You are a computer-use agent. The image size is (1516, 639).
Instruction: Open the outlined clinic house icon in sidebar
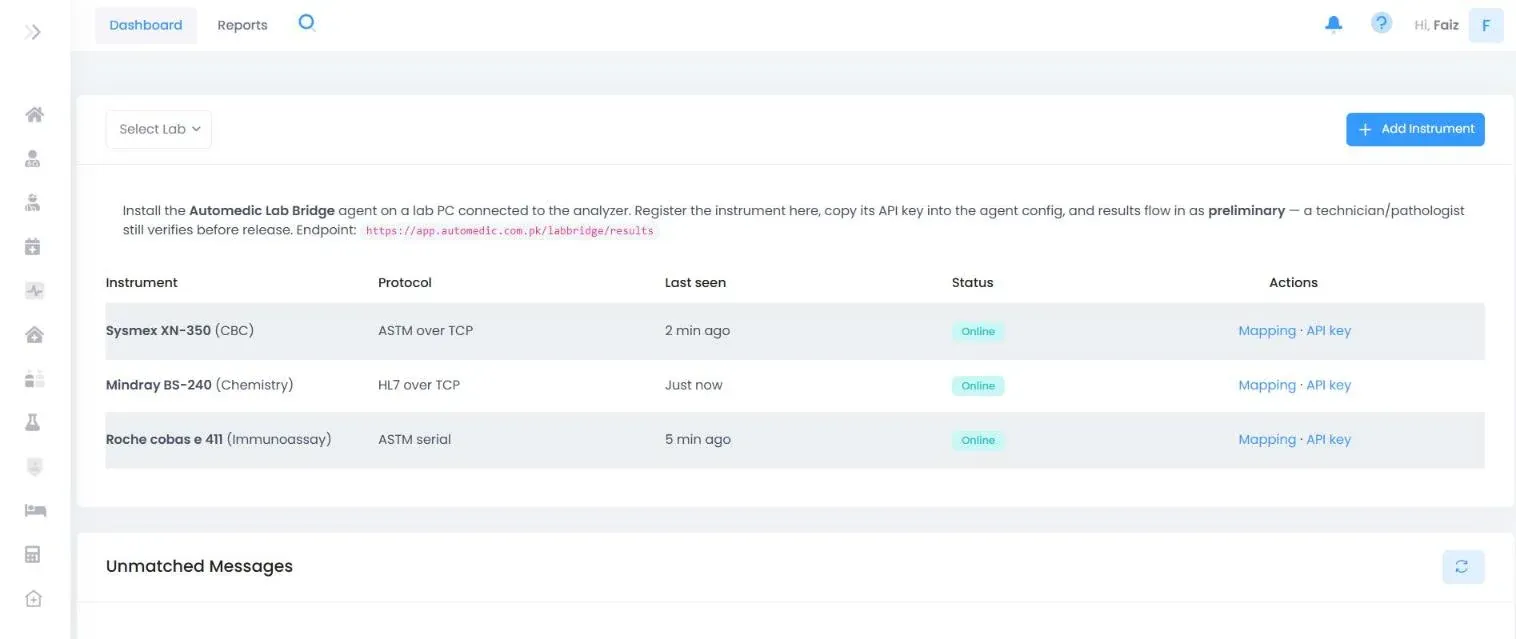(33, 599)
